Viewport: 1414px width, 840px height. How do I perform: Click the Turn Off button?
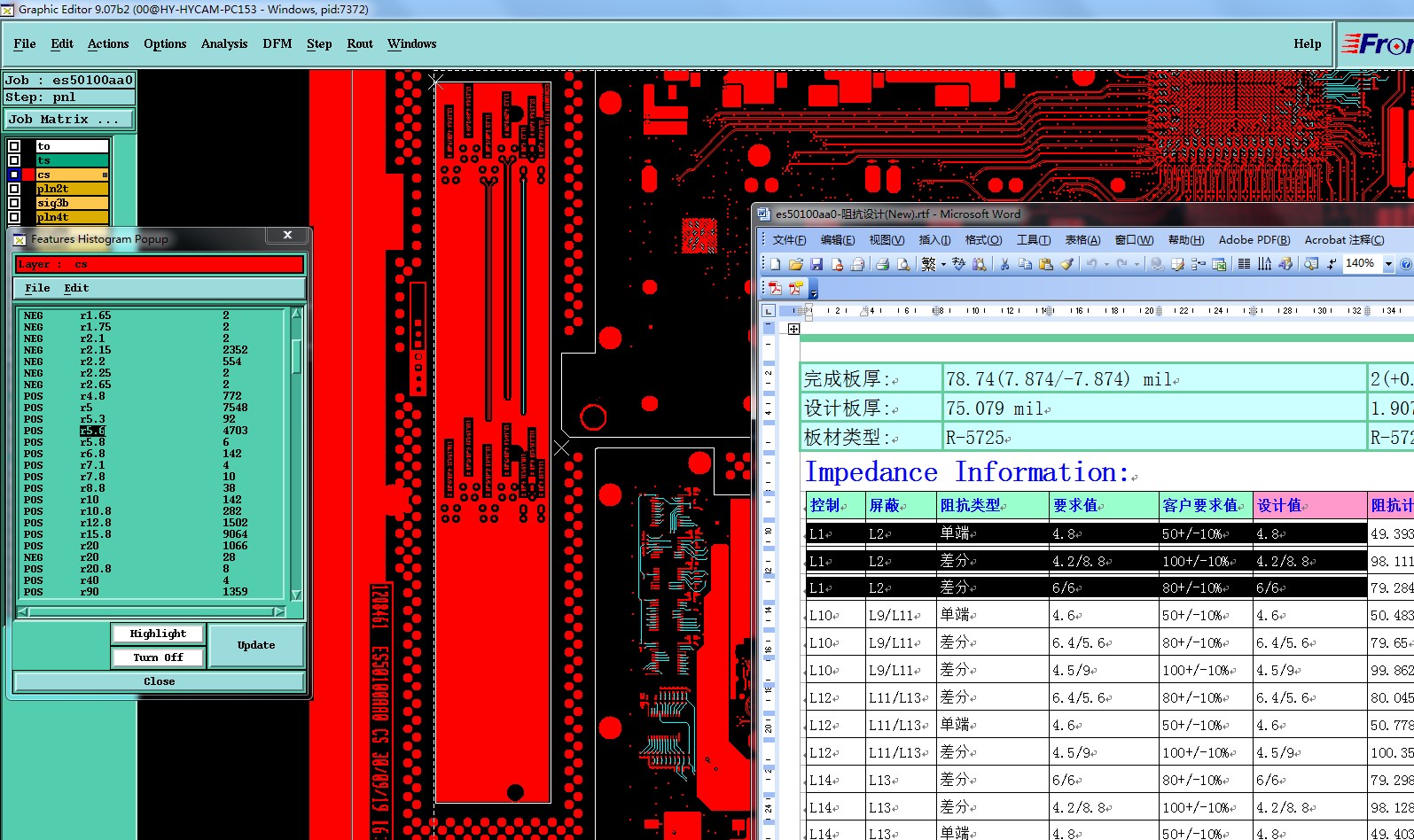pos(158,657)
